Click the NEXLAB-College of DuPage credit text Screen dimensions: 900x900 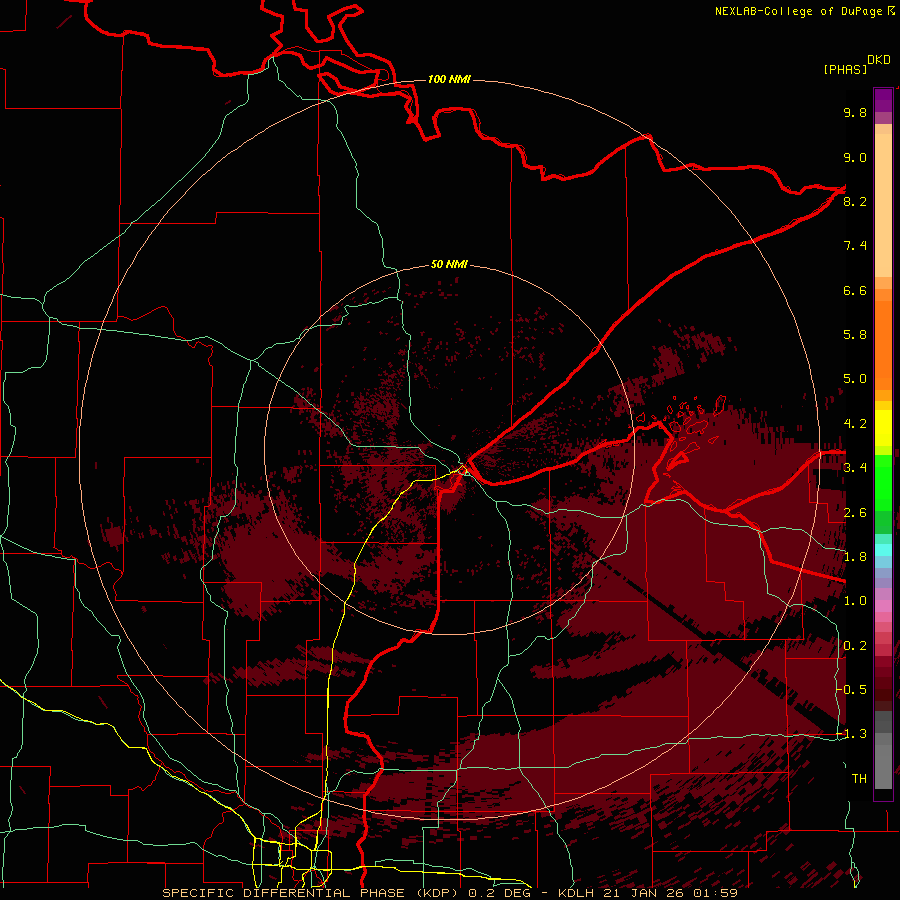(799, 11)
